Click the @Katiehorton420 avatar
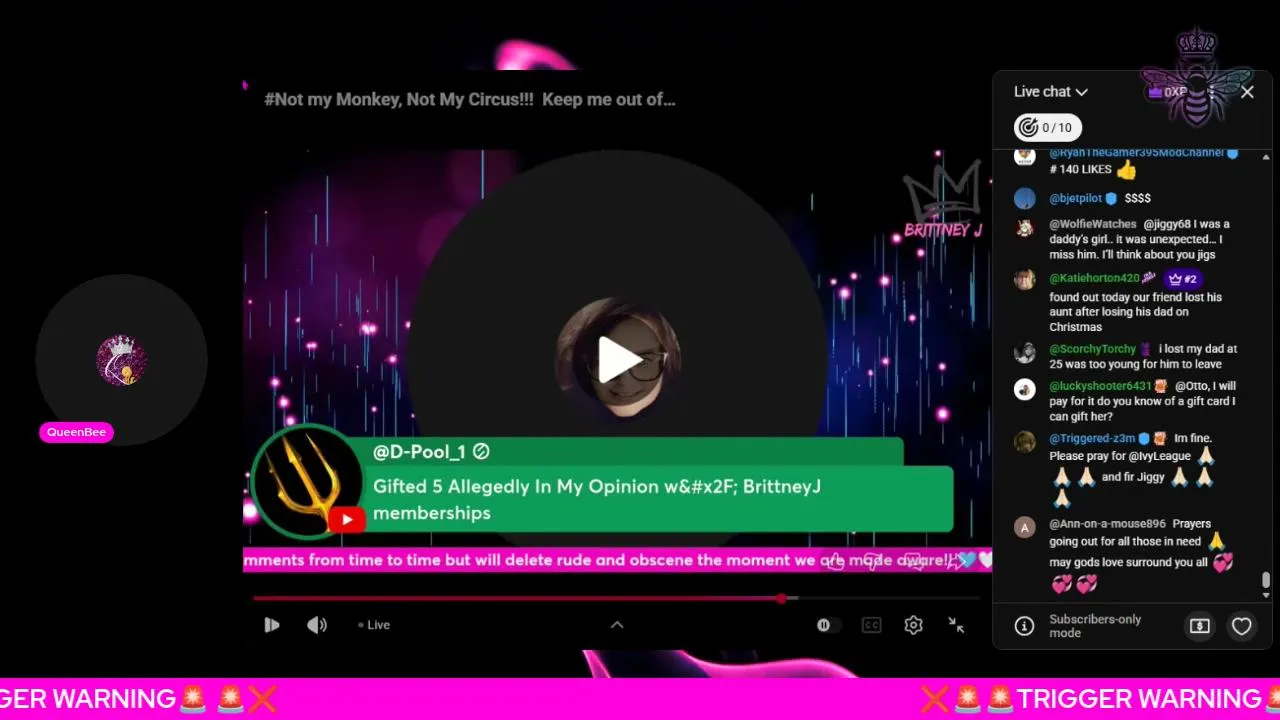1280x720 pixels. click(x=1024, y=280)
